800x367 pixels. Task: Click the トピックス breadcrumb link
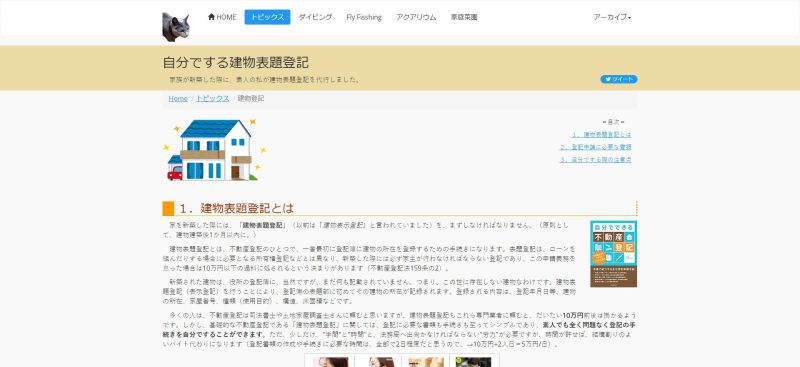(213, 99)
